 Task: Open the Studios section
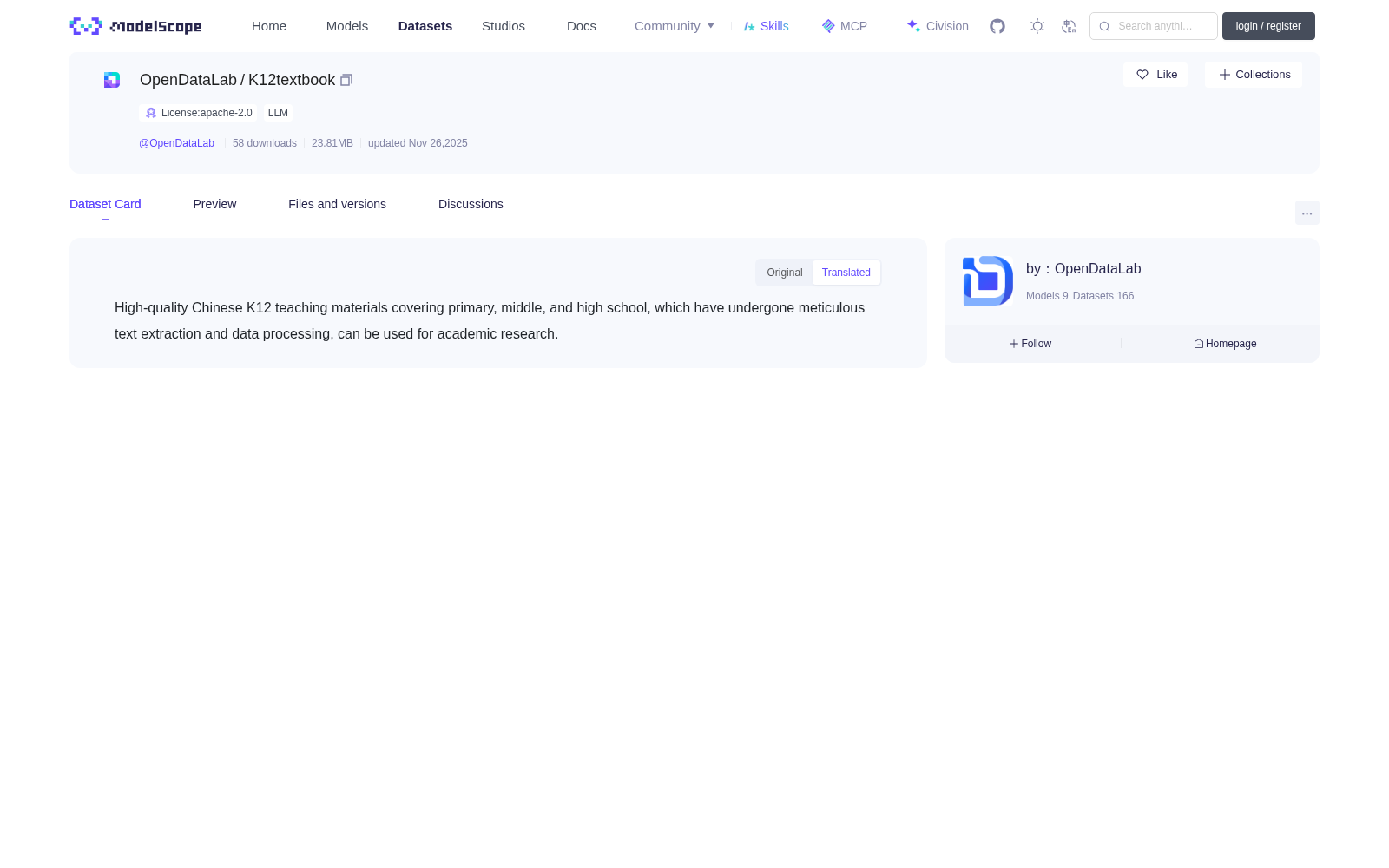click(504, 26)
